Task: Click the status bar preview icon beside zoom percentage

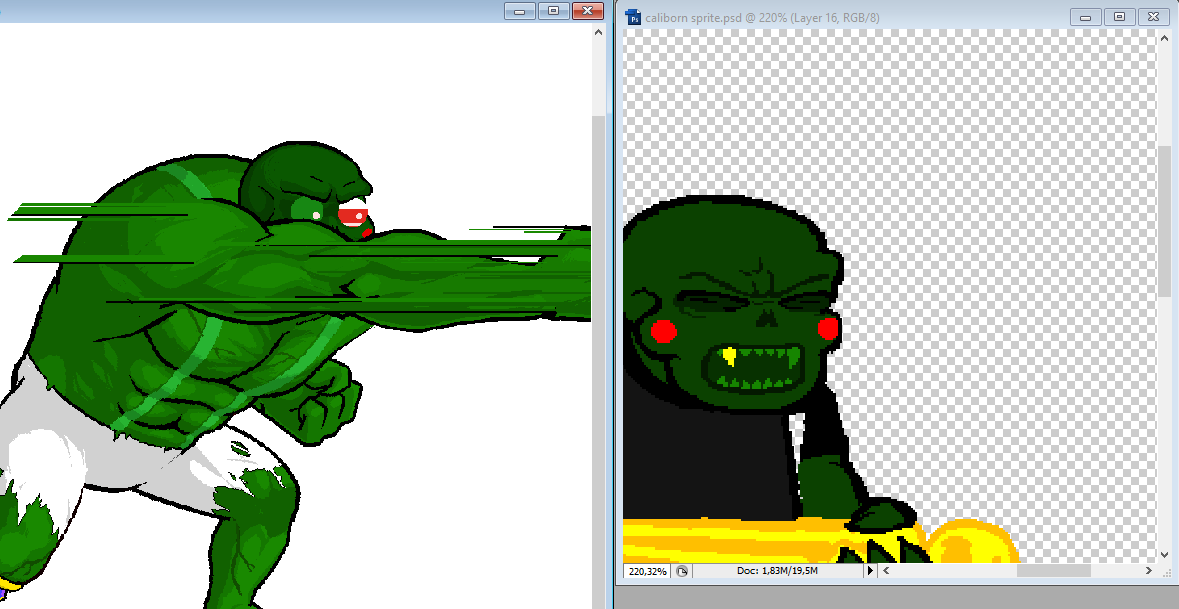Action: tap(682, 571)
